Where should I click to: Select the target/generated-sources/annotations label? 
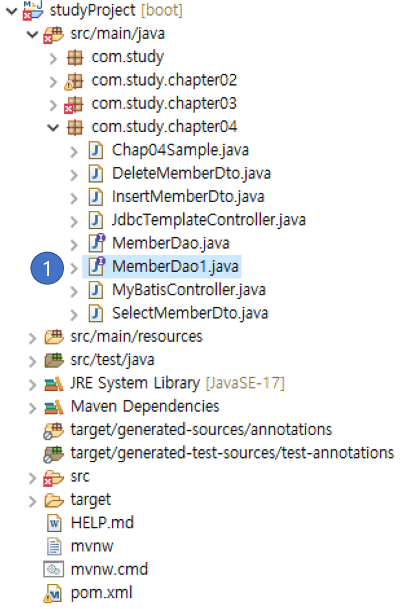pyautogui.click(x=201, y=430)
